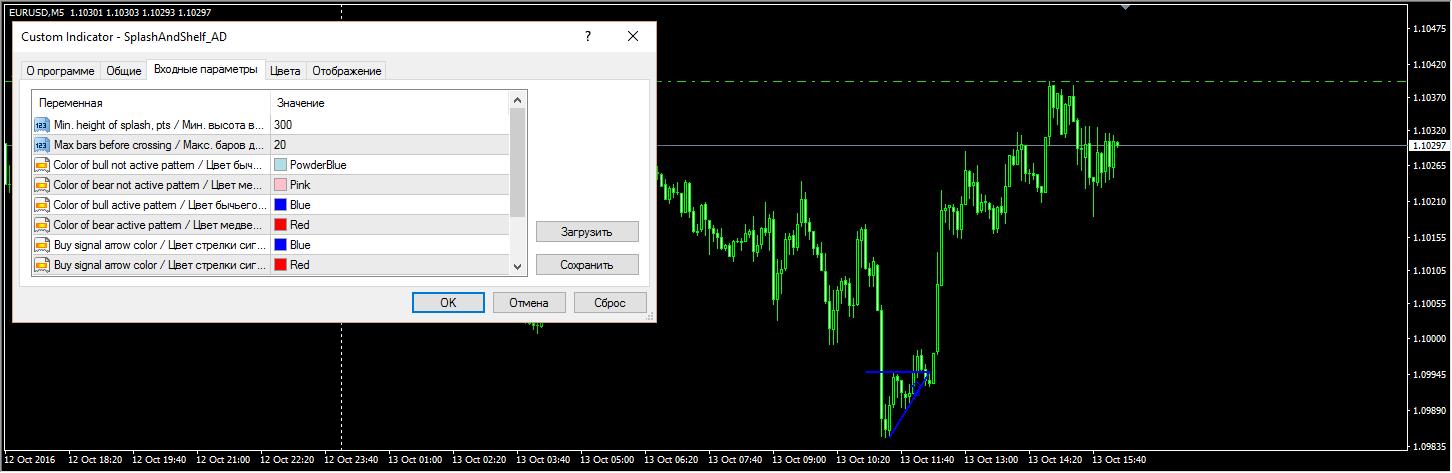Reset parameters with the Сброс button
Image resolution: width=1452 pixels, height=473 pixels.
click(x=610, y=302)
